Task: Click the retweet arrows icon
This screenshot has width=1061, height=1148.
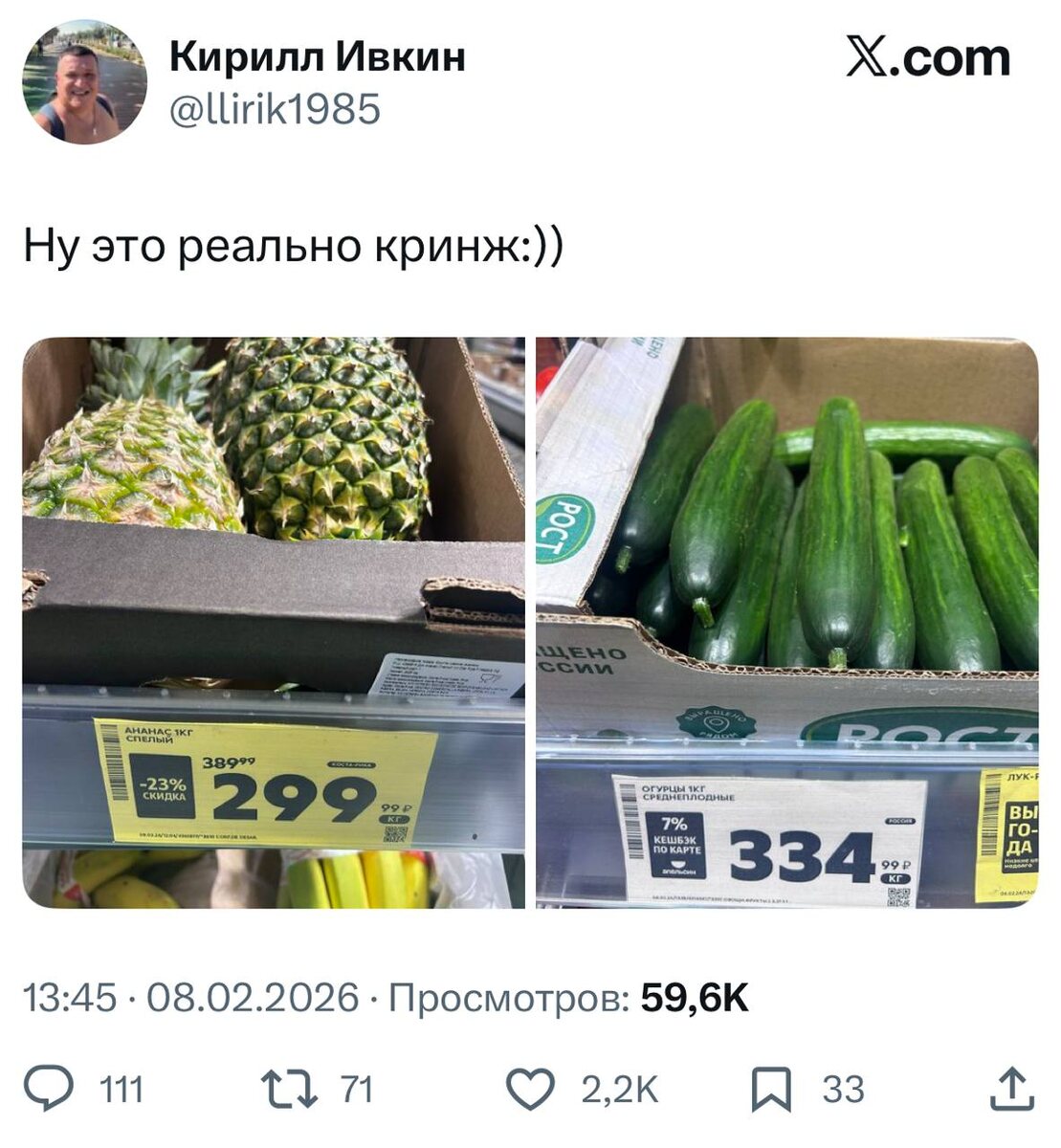Action: tap(288, 1090)
